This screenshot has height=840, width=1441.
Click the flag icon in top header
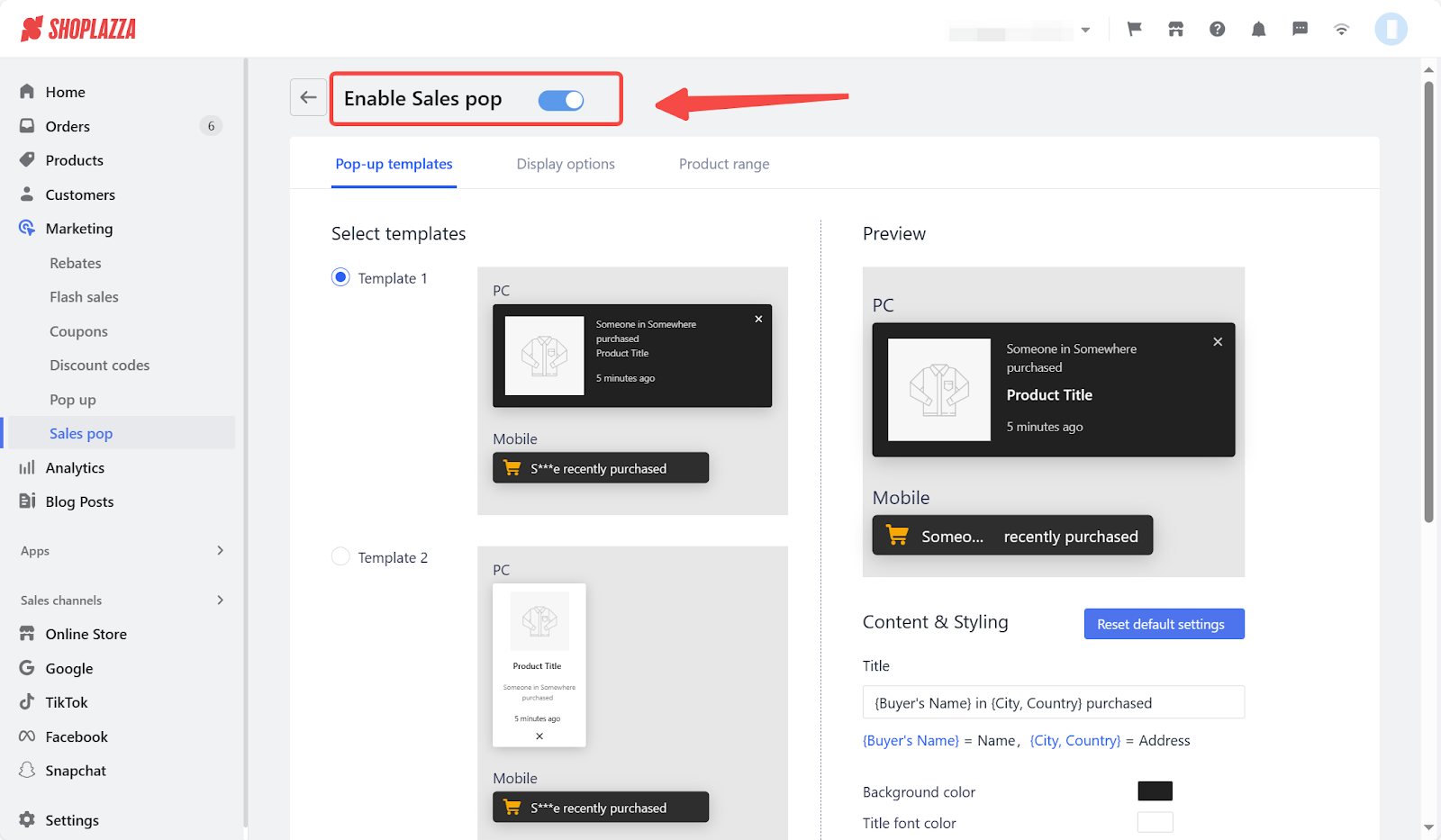coord(1134,29)
